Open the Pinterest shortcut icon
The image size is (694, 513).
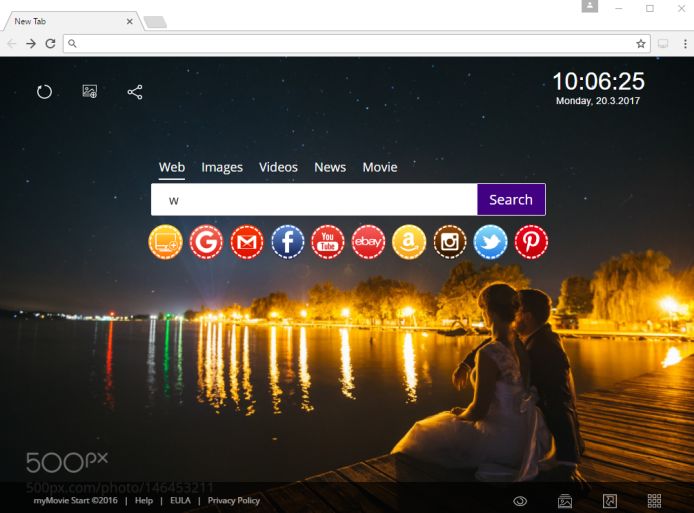(x=531, y=242)
